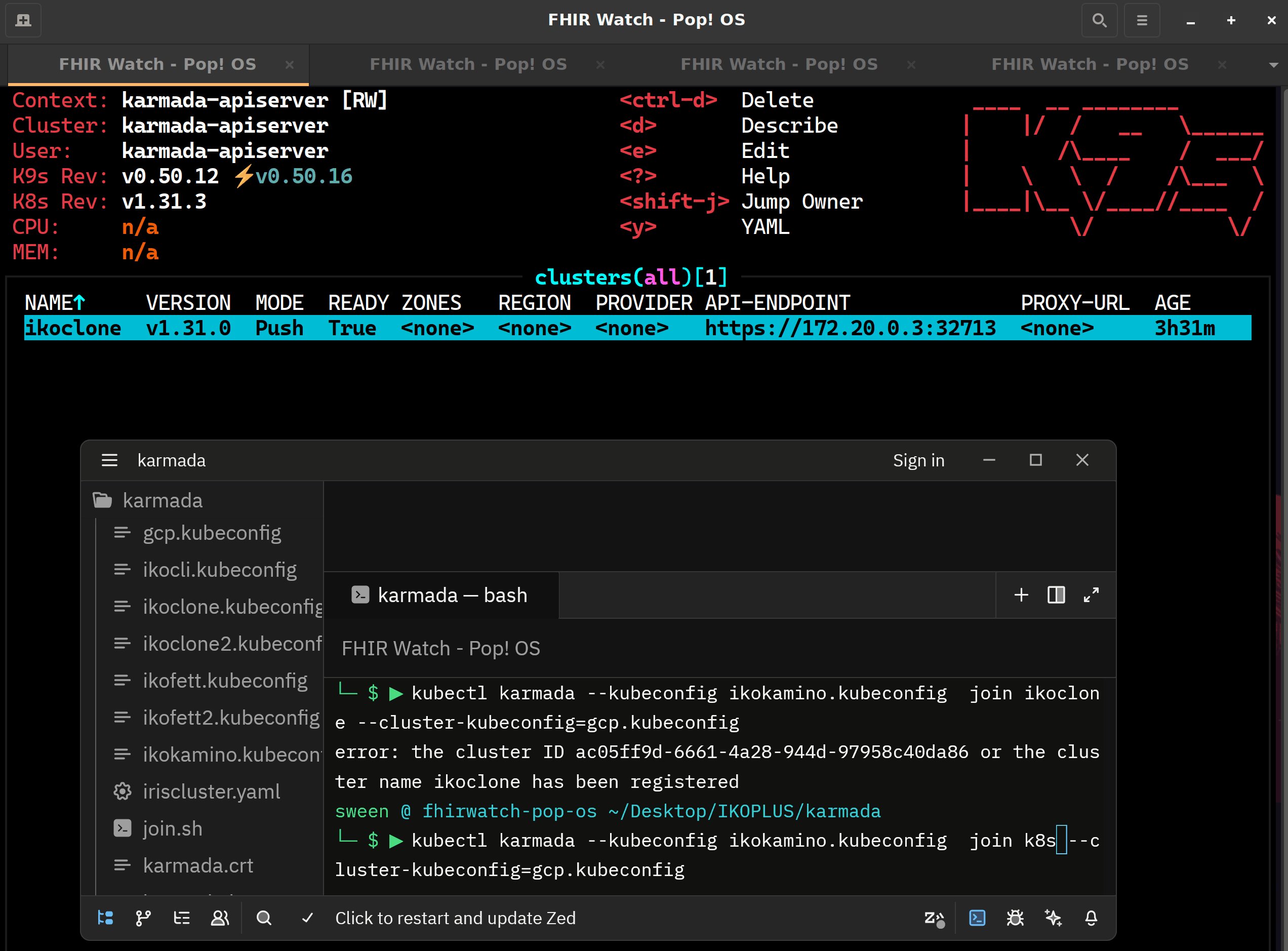
Task: Open the Zed hamburger application menu
Action: (x=109, y=460)
